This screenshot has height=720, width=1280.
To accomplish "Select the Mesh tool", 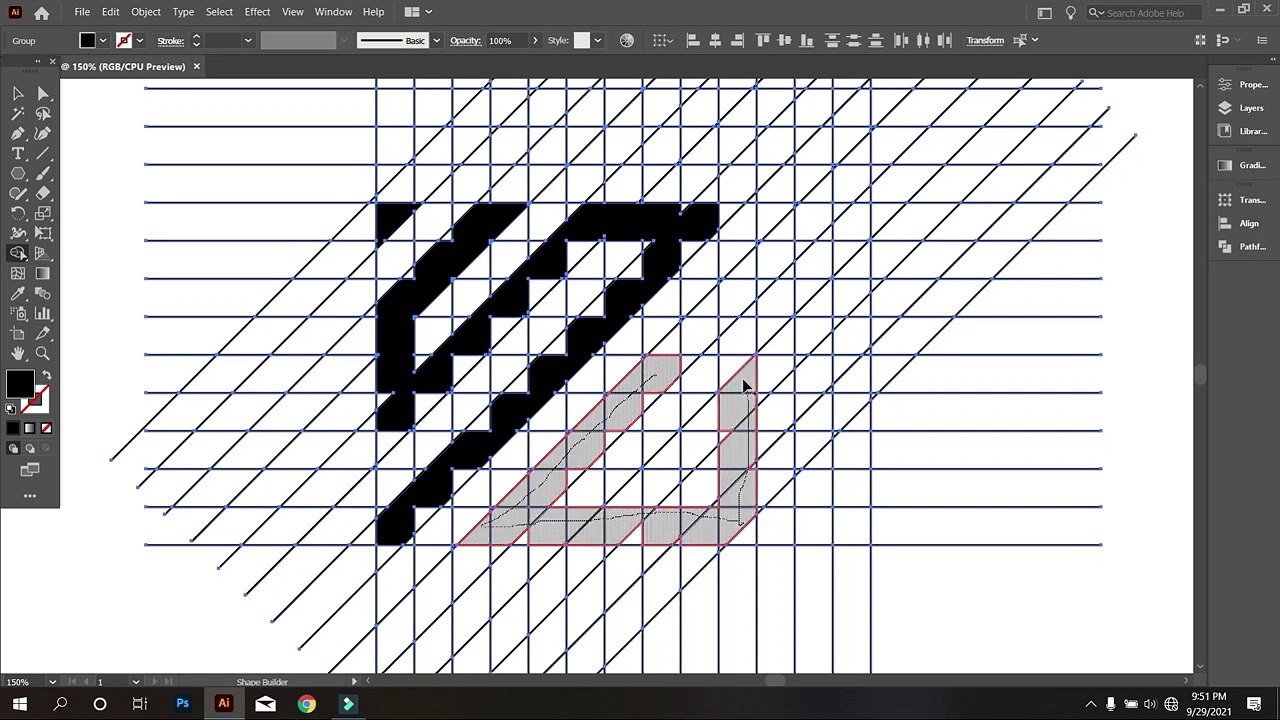I will [18, 273].
